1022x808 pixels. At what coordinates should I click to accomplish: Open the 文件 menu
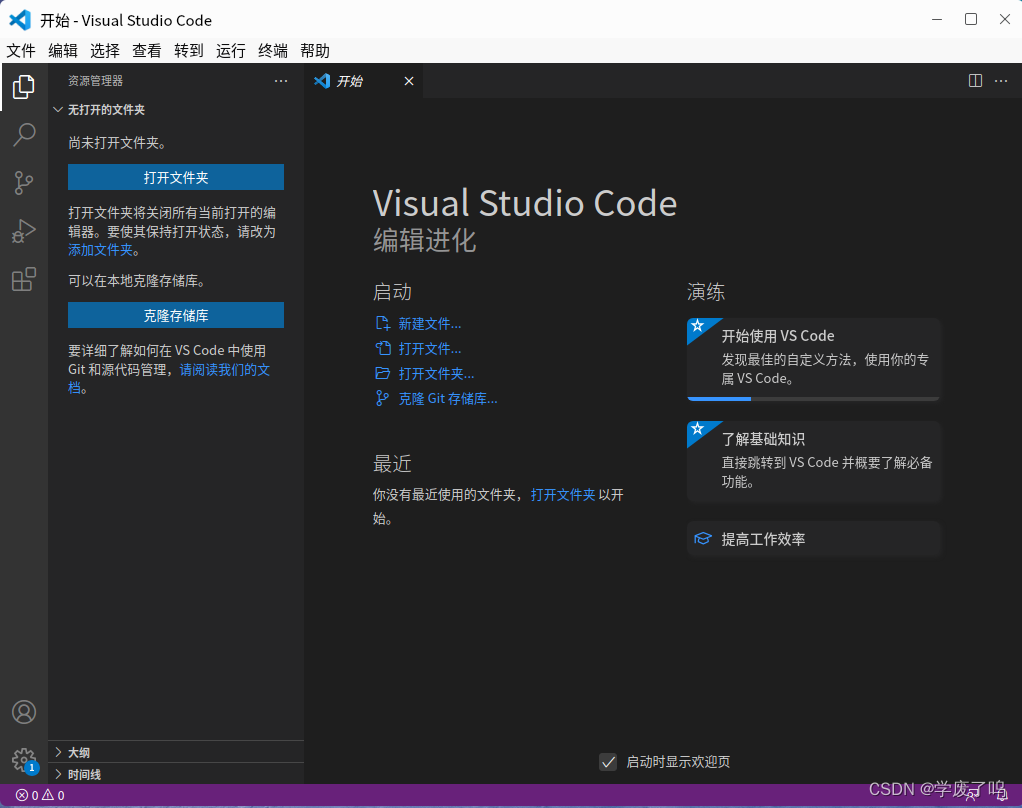click(21, 51)
